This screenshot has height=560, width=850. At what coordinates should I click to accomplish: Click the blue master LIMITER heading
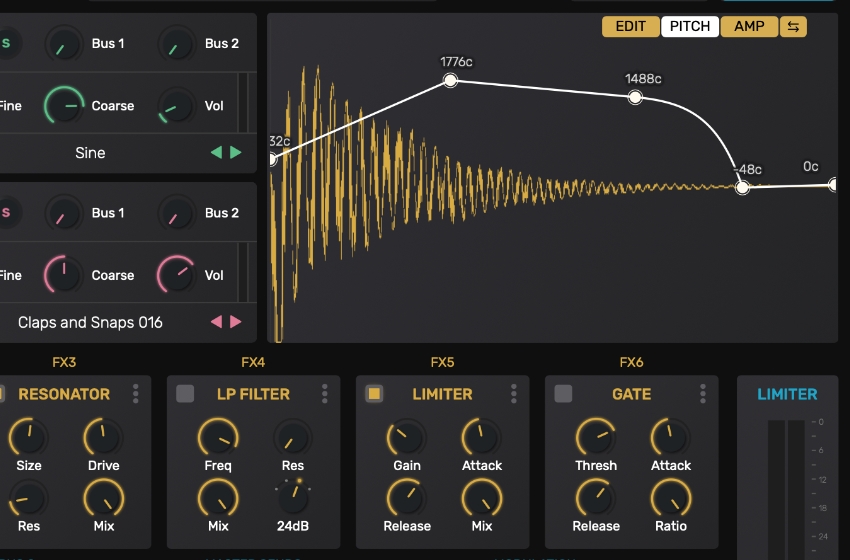click(787, 394)
